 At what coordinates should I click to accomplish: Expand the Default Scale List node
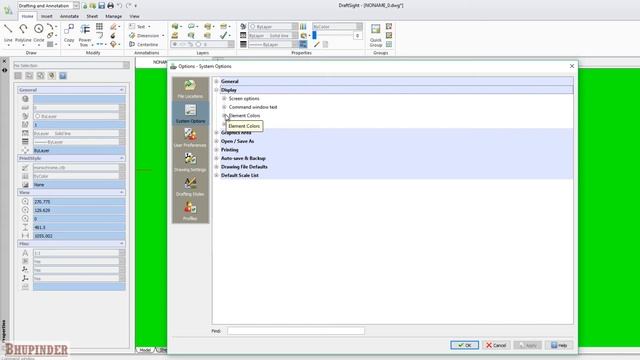click(216, 176)
